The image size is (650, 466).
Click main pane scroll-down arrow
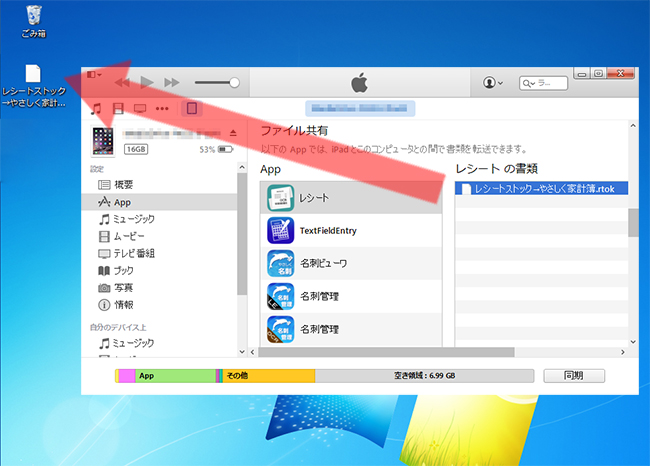click(633, 342)
